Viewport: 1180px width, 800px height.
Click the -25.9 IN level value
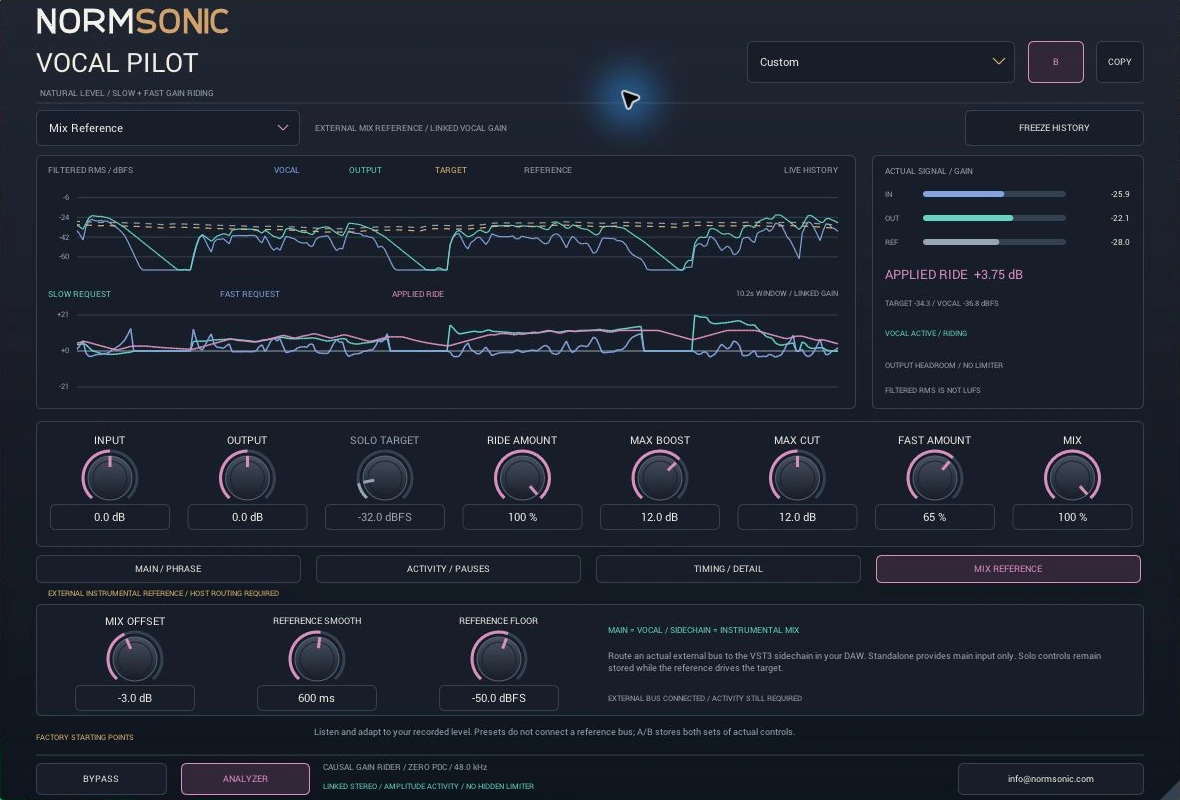pos(1120,194)
